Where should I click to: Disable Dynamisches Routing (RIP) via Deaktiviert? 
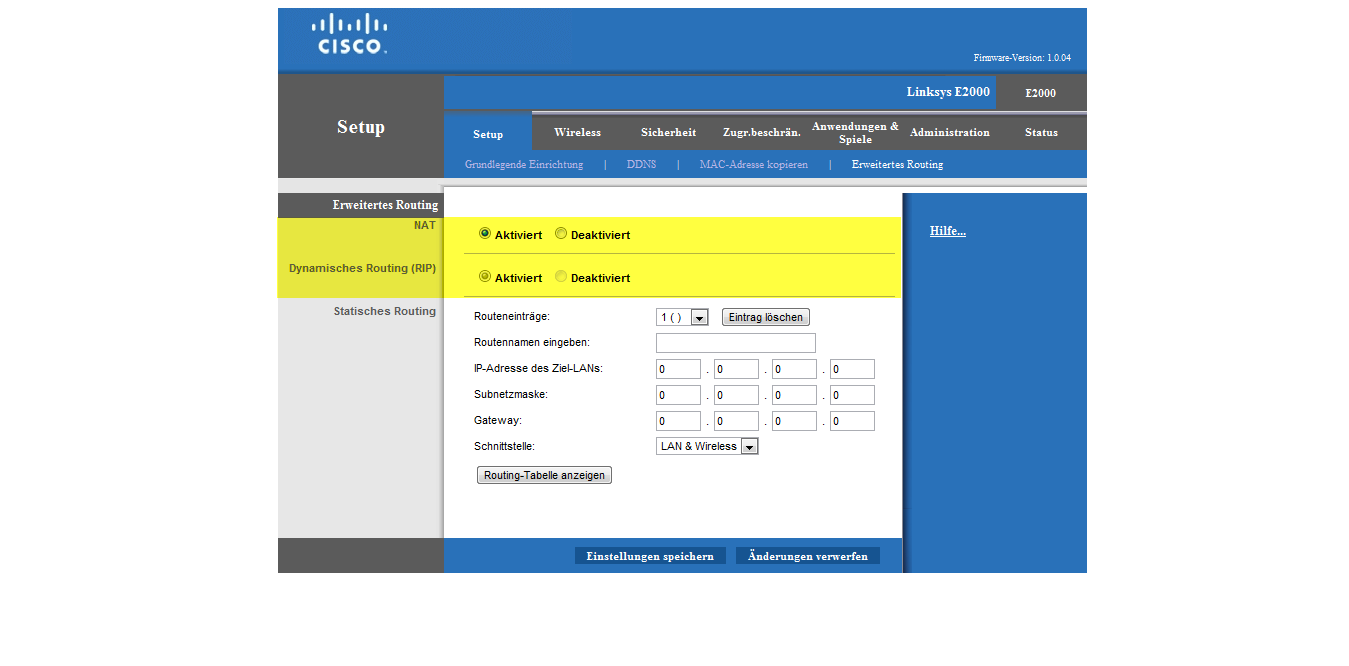pyautogui.click(x=561, y=277)
